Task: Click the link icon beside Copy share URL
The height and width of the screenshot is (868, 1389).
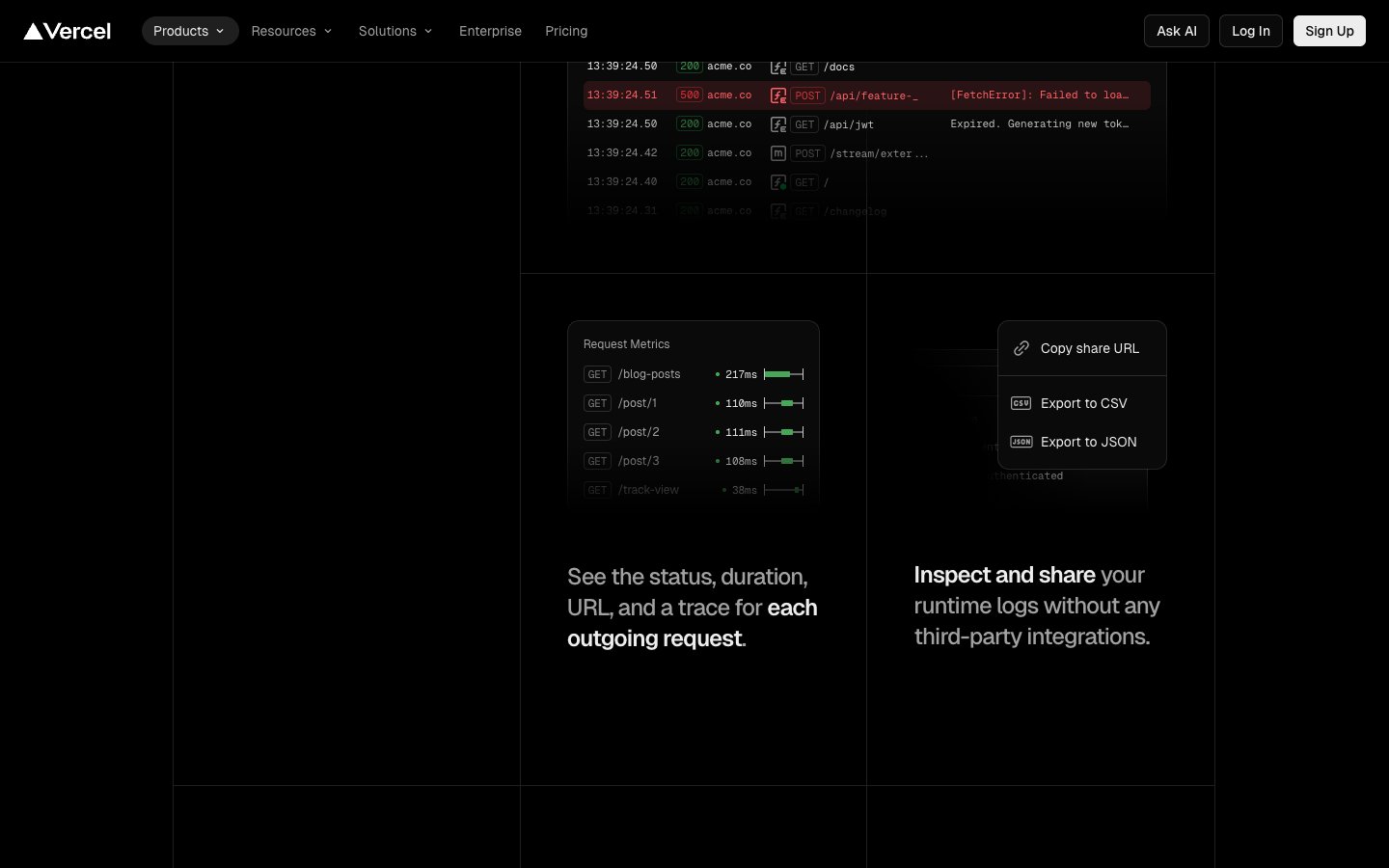Action: point(1021,348)
